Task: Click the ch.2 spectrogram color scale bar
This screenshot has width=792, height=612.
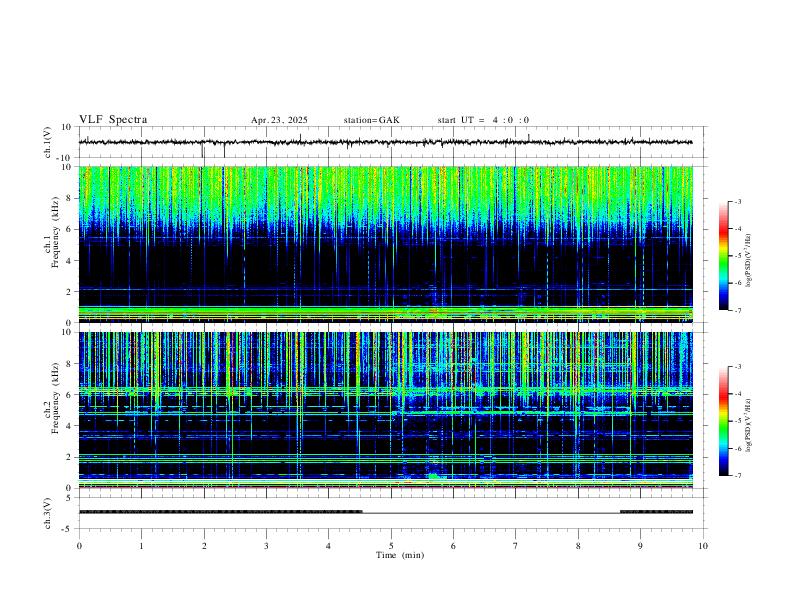Action: tap(723, 421)
